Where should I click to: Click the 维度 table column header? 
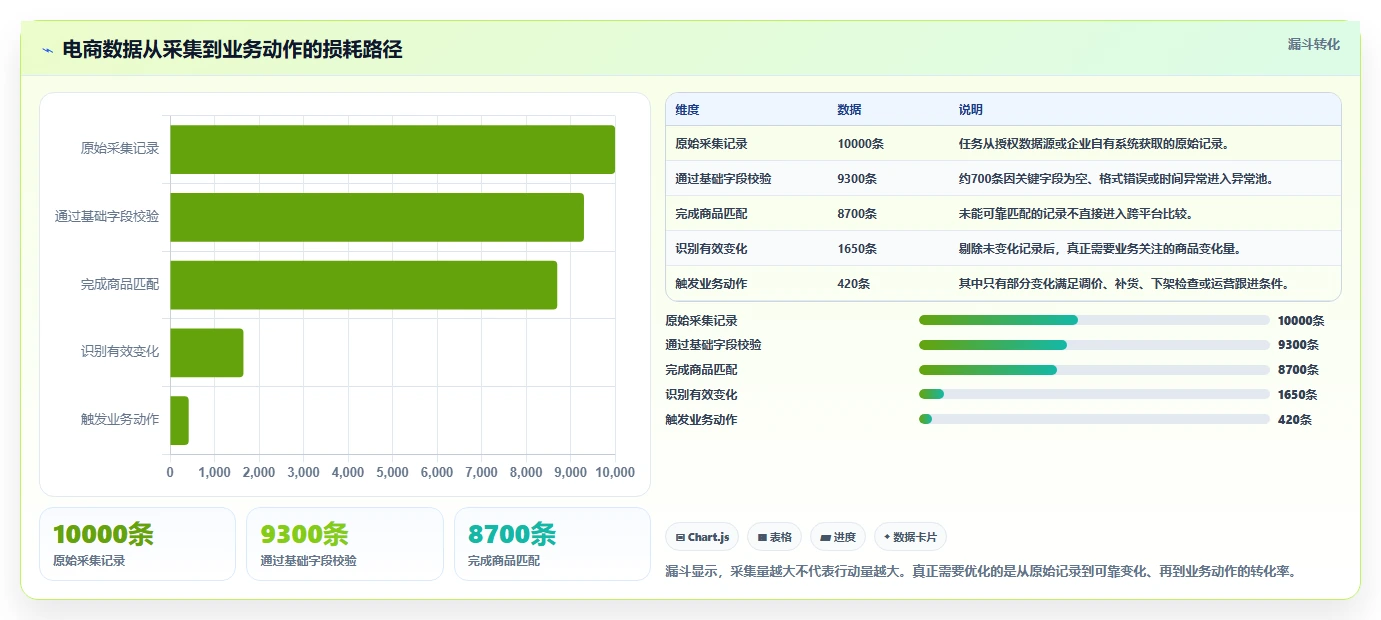[687, 110]
